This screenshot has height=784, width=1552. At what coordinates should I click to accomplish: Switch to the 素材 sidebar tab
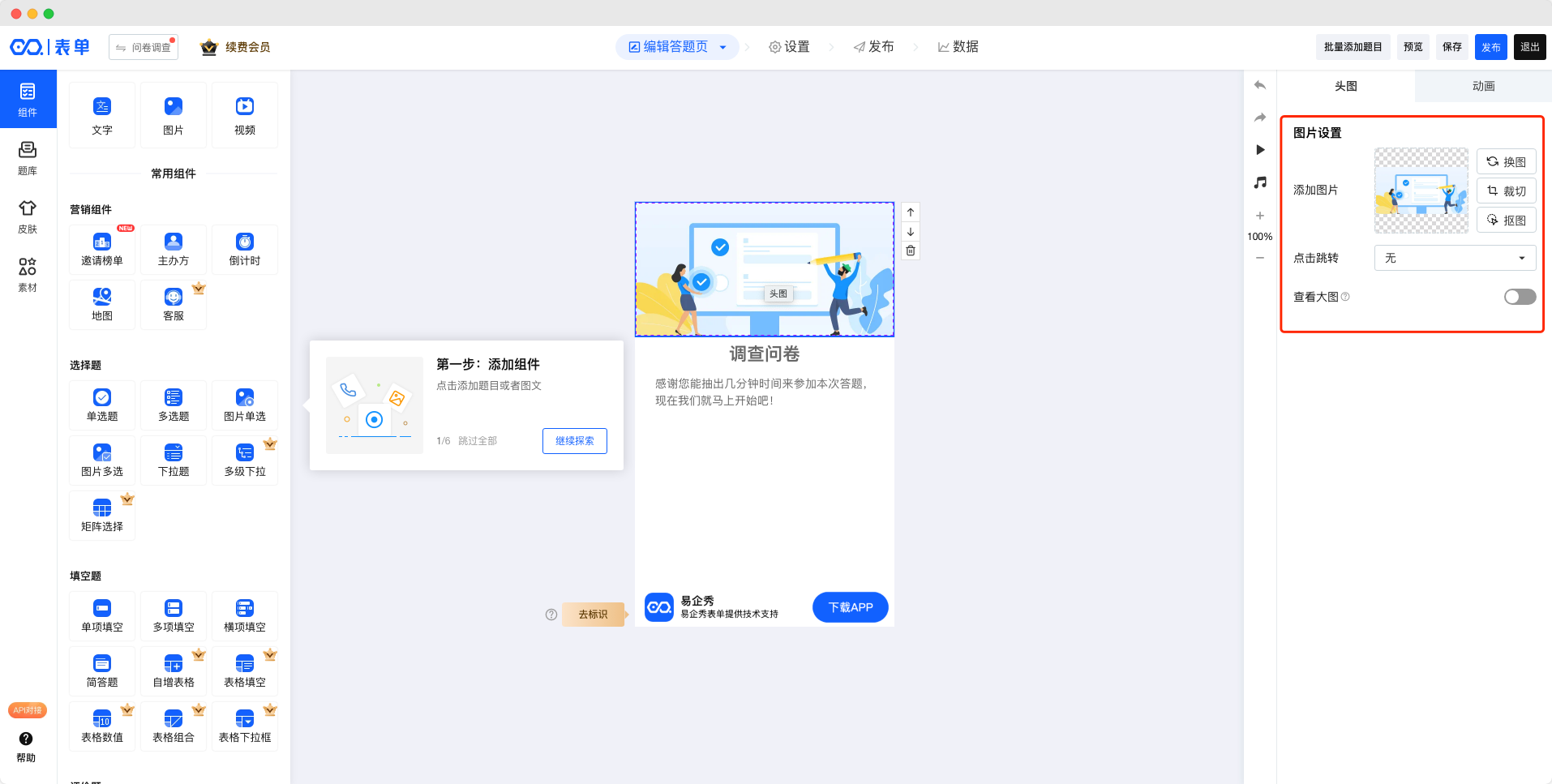point(28,275)
